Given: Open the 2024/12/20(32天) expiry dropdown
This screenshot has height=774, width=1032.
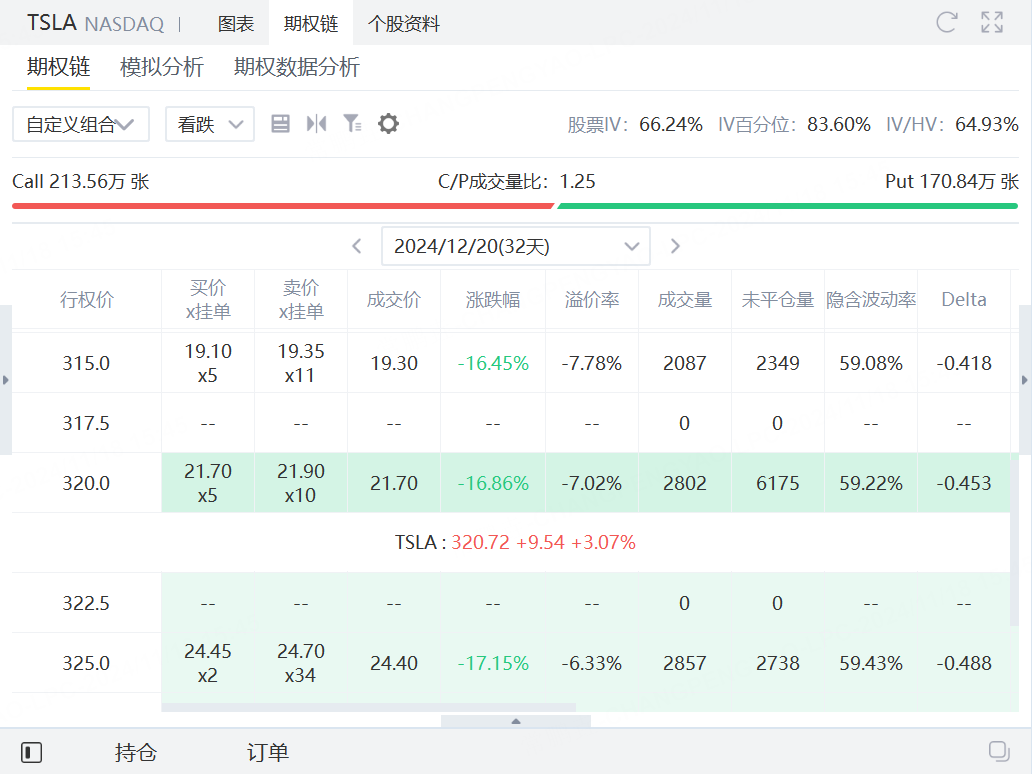Looking at the screenshot, I should (516, 246).
